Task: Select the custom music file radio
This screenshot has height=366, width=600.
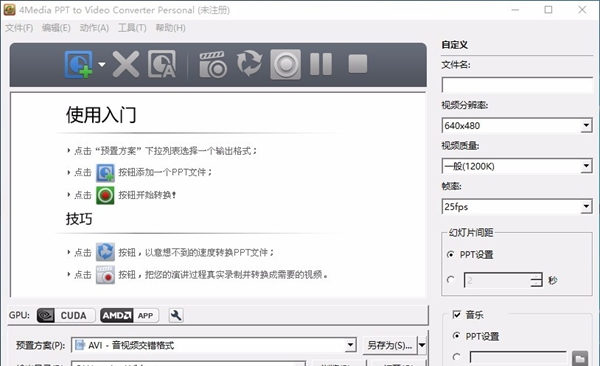Action: tap(456, 357)
